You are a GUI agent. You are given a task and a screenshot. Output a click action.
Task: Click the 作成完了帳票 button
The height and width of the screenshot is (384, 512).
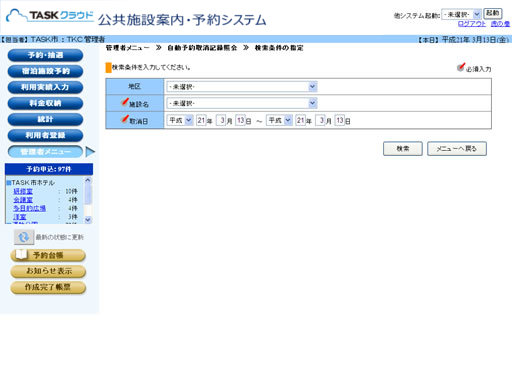[x=48, y=287]
